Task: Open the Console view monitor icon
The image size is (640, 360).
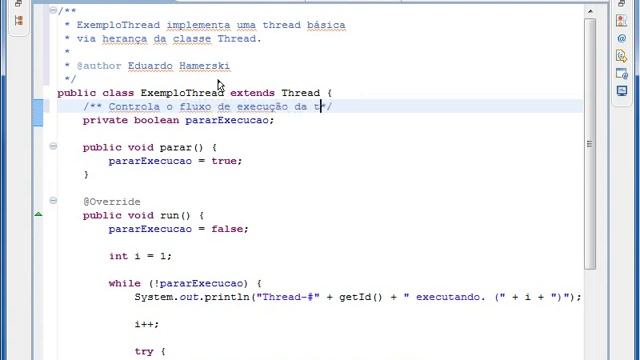Action: [622, 91]
